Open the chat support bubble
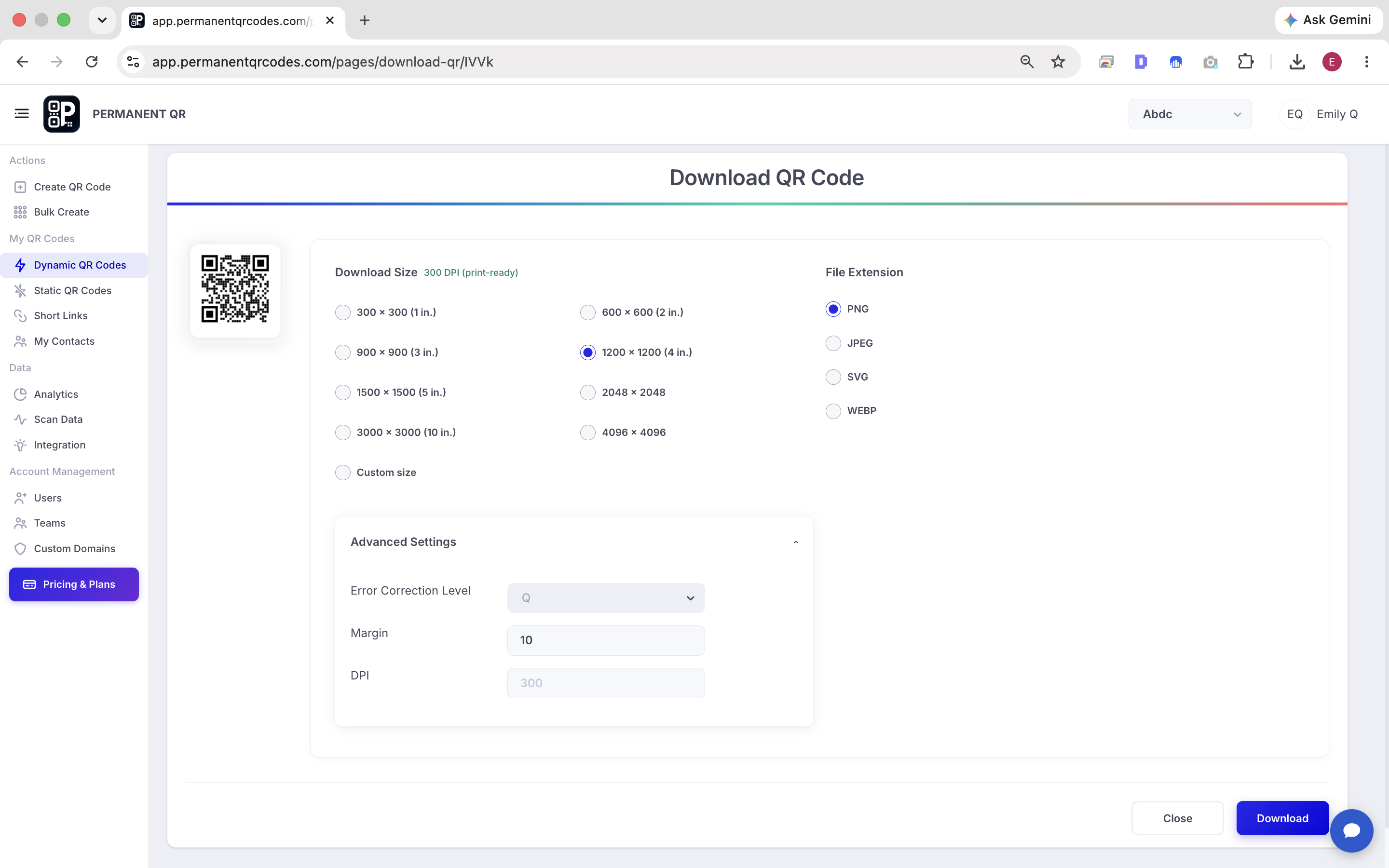 (1352, 830)
